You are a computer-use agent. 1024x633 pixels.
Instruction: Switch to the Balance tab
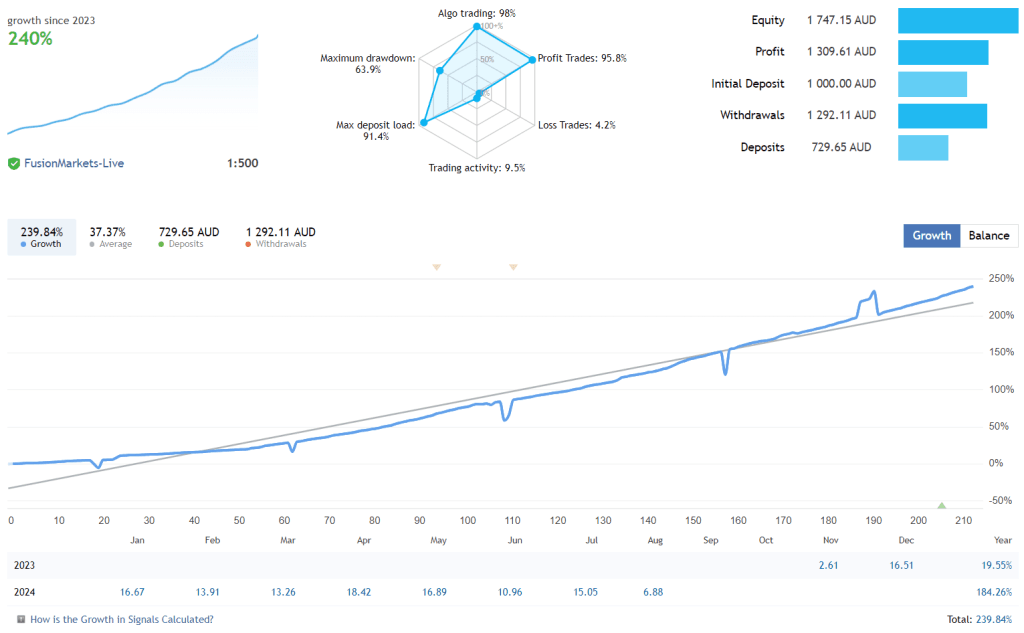pyautogui.click(x=988, y=235)
